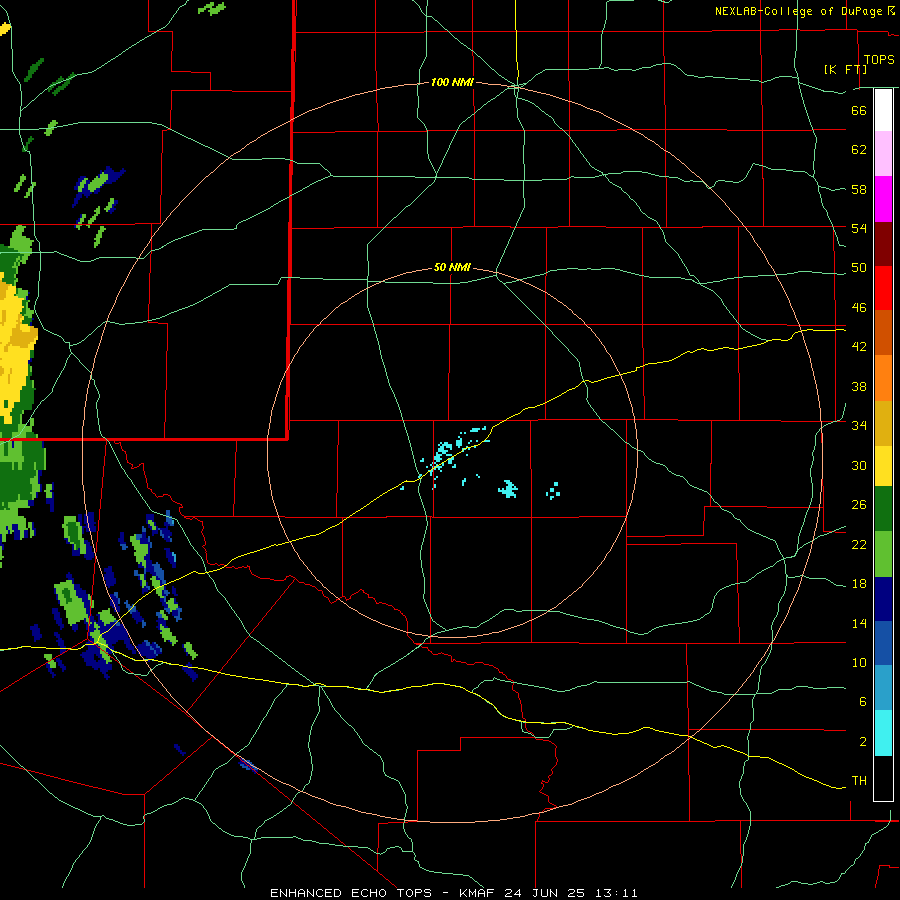
Task: Click the black TH legend swatch
Action: [883, 778]
